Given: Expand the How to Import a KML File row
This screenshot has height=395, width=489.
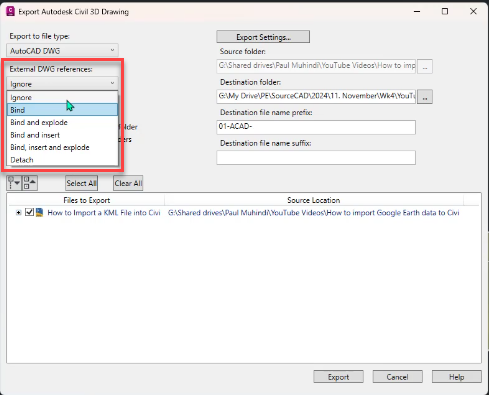Looking at the screenshot, I should (19, 213).
